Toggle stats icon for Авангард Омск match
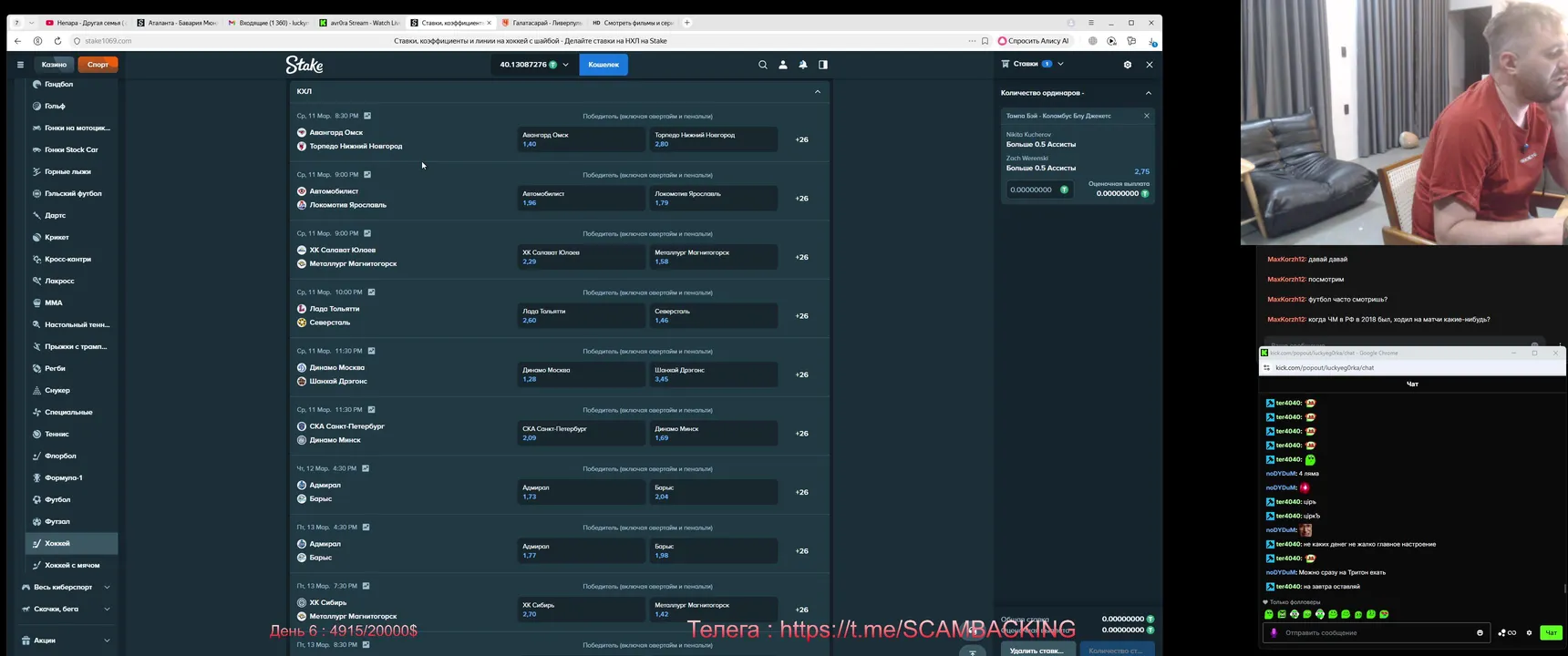Screen dimensions: 1568x656 [367, 116]
